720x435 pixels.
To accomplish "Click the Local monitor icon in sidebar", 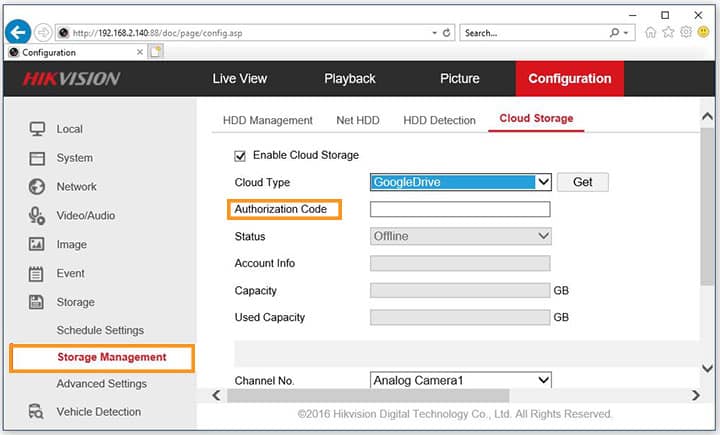I will [37, 129].
